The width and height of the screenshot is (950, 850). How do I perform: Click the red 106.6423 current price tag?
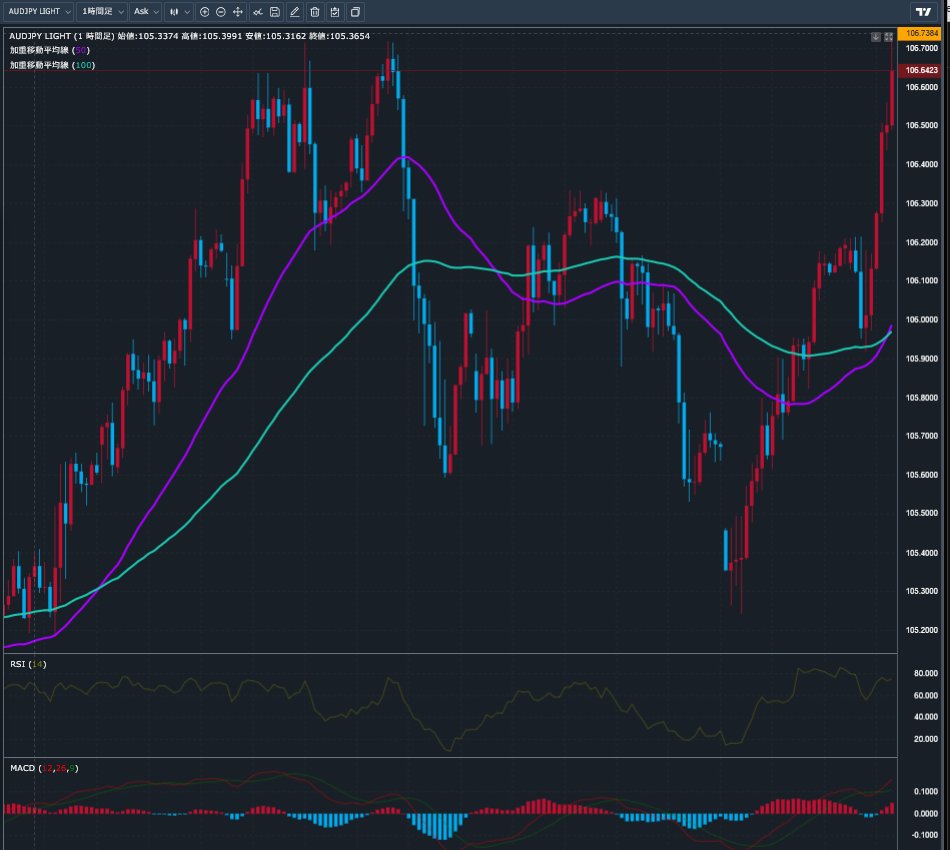point(920,70)
